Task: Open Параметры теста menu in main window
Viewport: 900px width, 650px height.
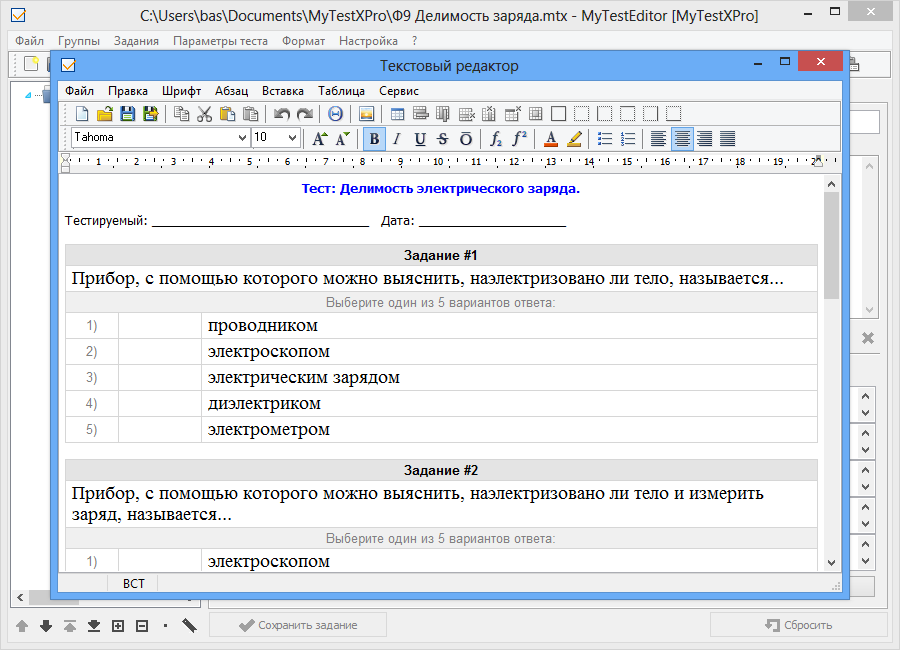Action: [x=220, y=41]
